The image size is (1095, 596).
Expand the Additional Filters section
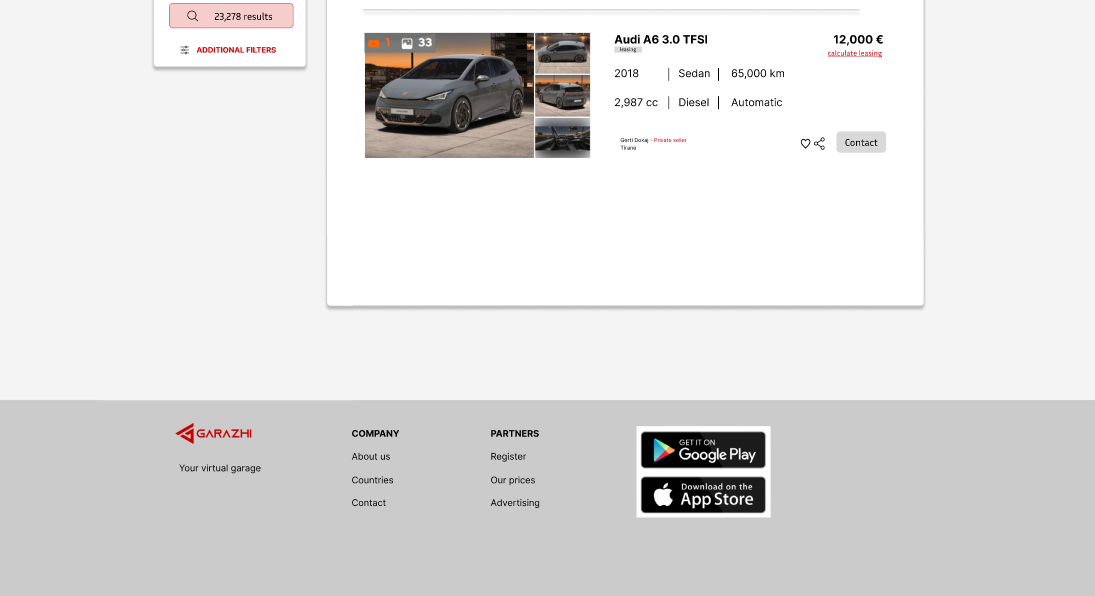236,50
